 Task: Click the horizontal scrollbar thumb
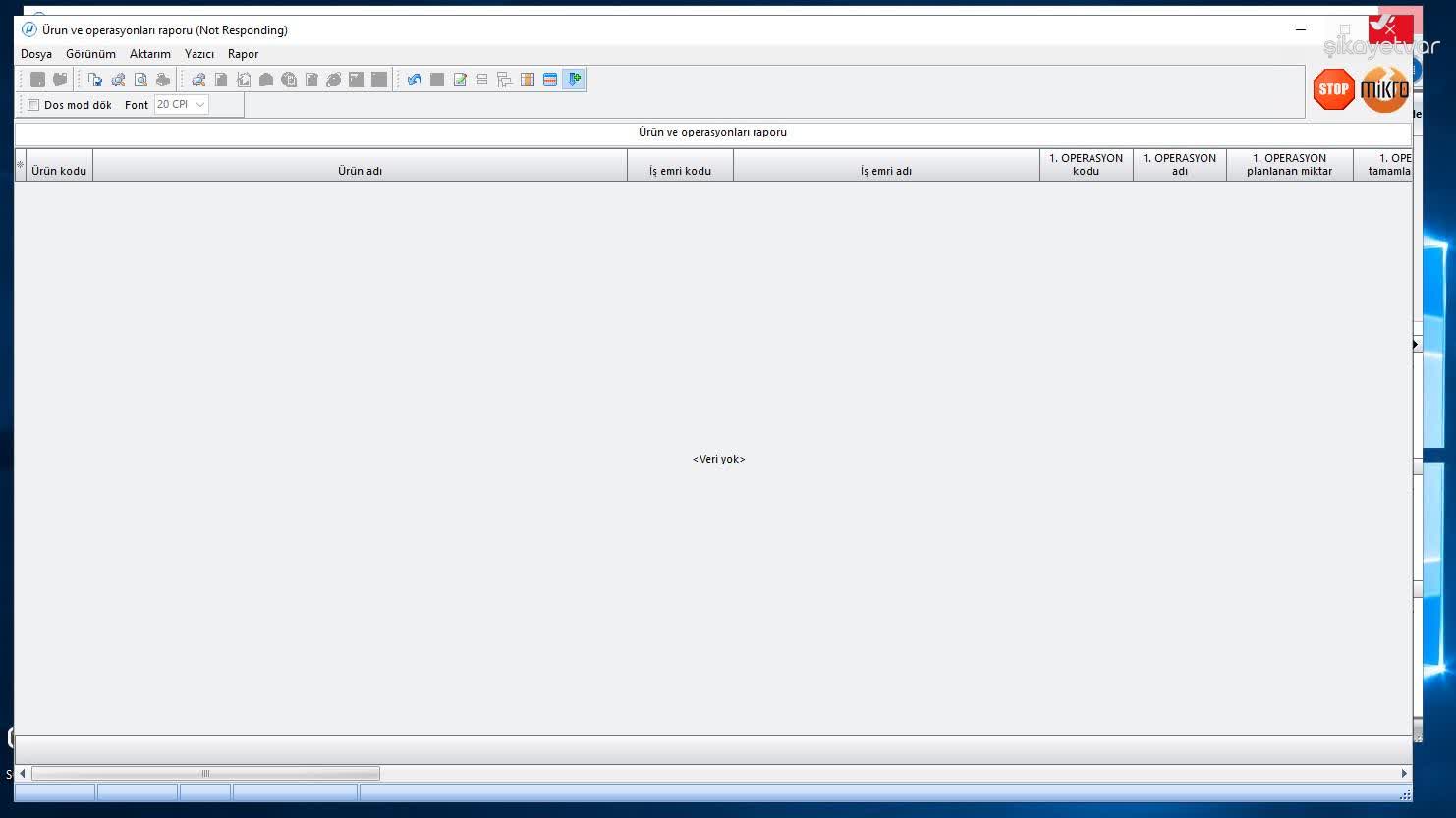pos(205,774)
